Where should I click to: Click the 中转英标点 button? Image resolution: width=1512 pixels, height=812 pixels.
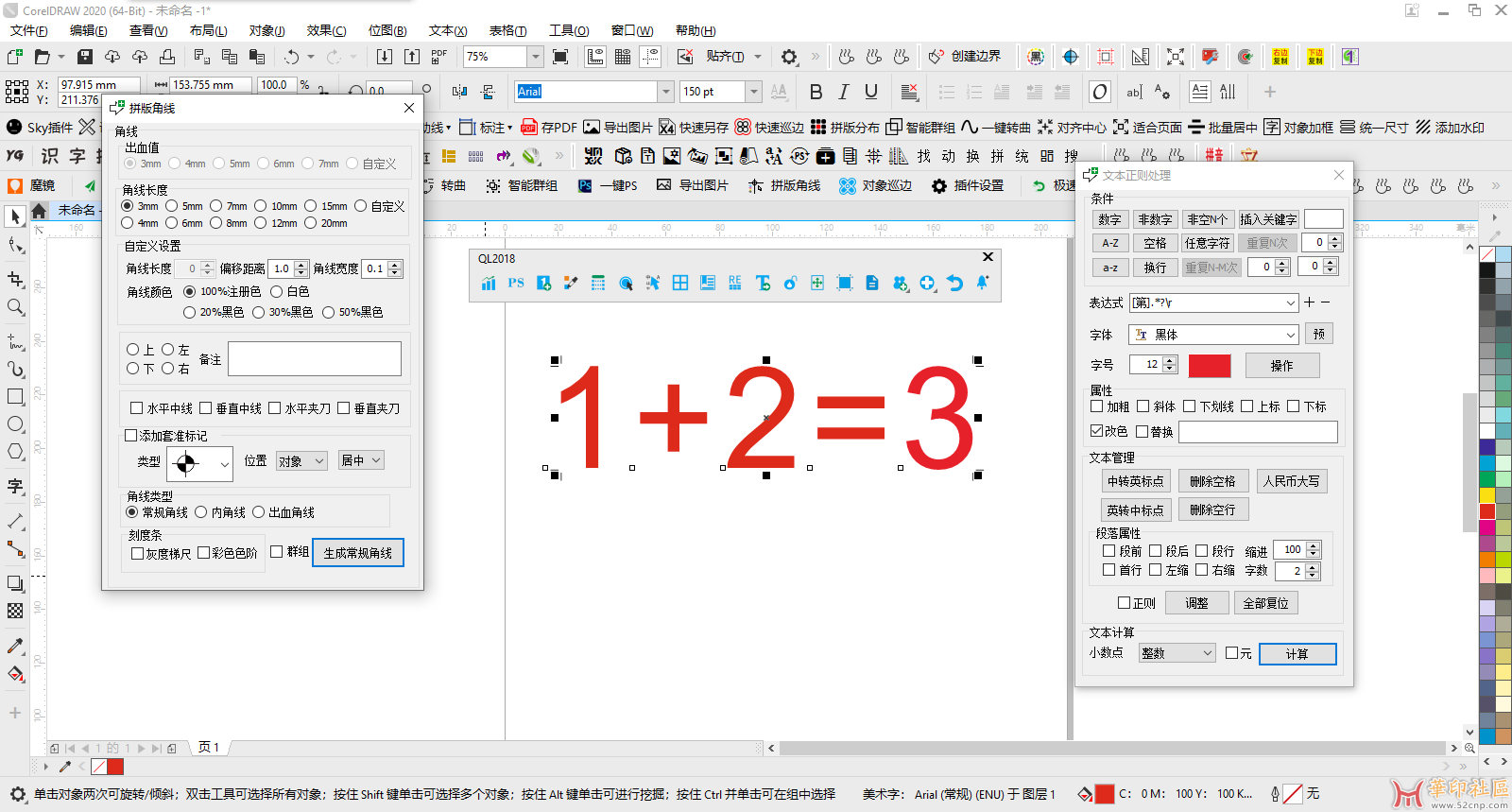[x=1136, y=481]
